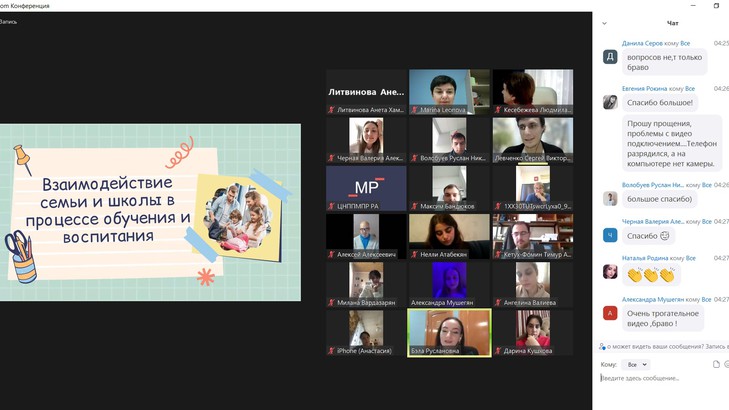Click muted mic icon on Милана Вардазарян tile
Image resolution: width=729 pixels, height=410 pixels.
331,303
